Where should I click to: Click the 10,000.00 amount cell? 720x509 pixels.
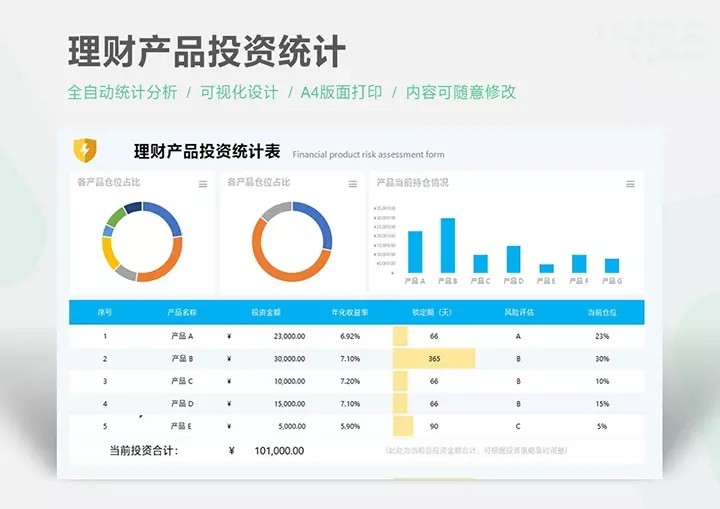pos(289,381)
